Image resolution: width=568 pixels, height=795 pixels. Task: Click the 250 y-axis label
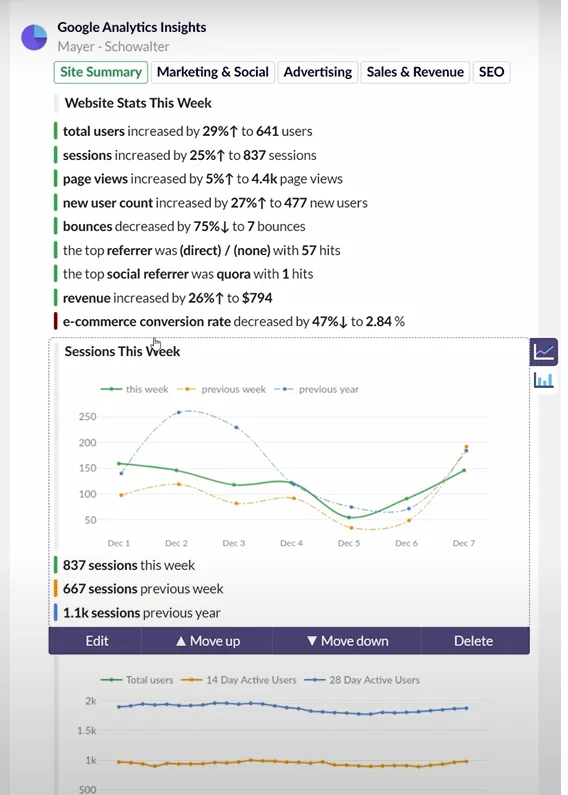coord(87,417)
